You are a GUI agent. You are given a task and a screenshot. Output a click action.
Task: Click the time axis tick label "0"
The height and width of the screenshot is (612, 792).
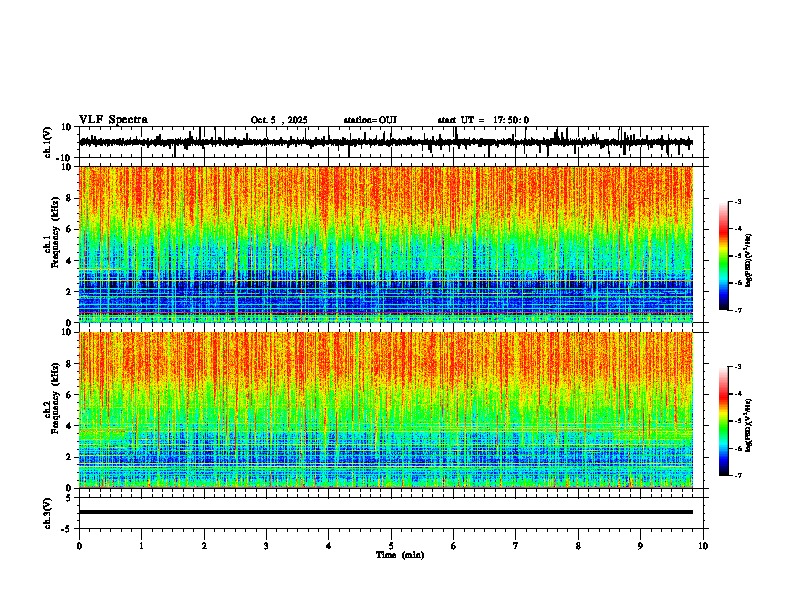tap(79, 546)
